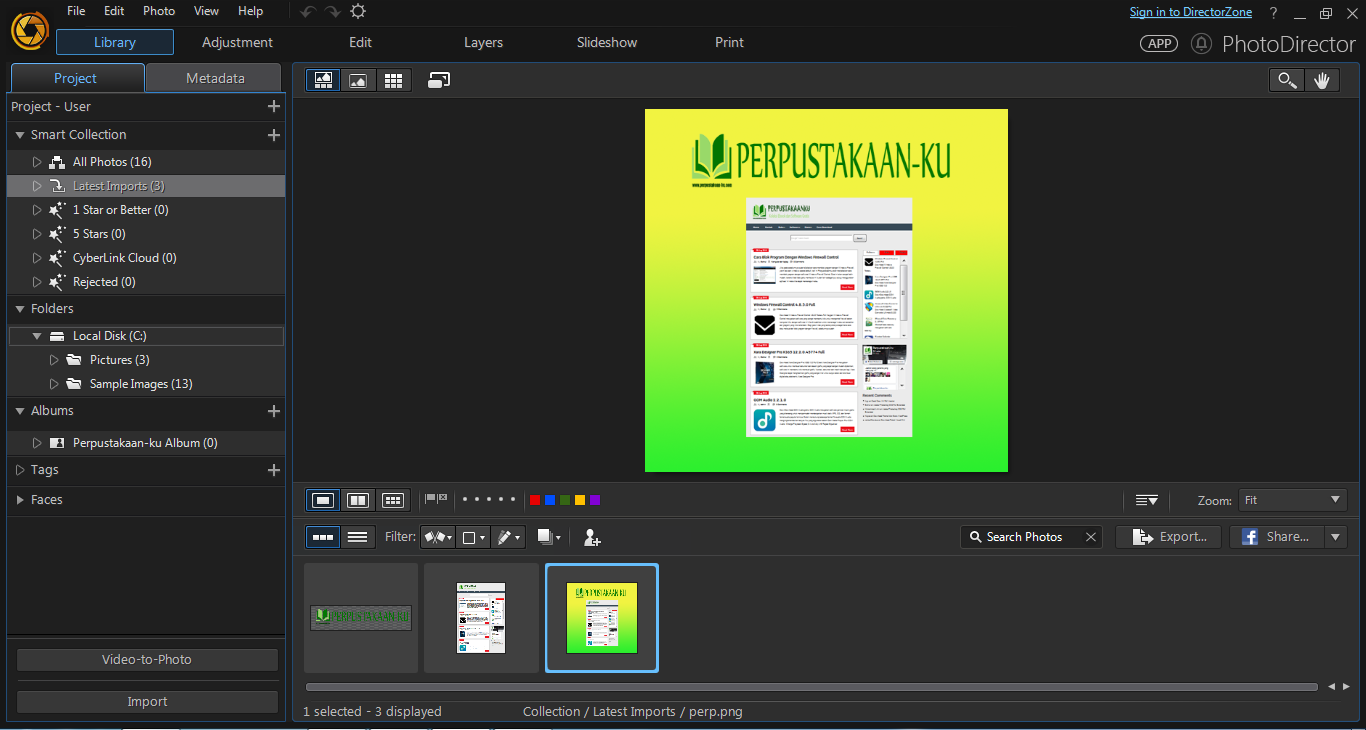Add a new smart collection
The width and height of the screenshot is (1366, 730).
274,135
